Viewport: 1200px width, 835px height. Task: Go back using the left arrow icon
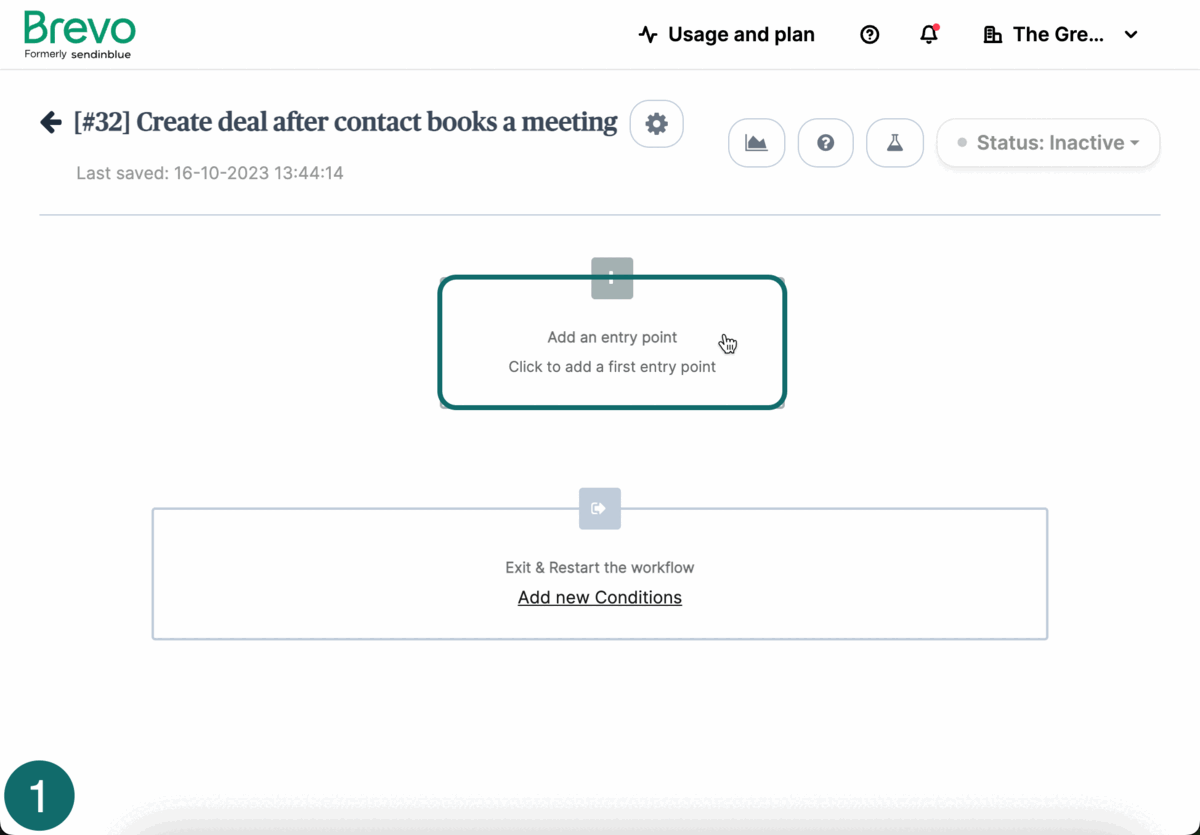pyautogui.click(x=50, y=123)
